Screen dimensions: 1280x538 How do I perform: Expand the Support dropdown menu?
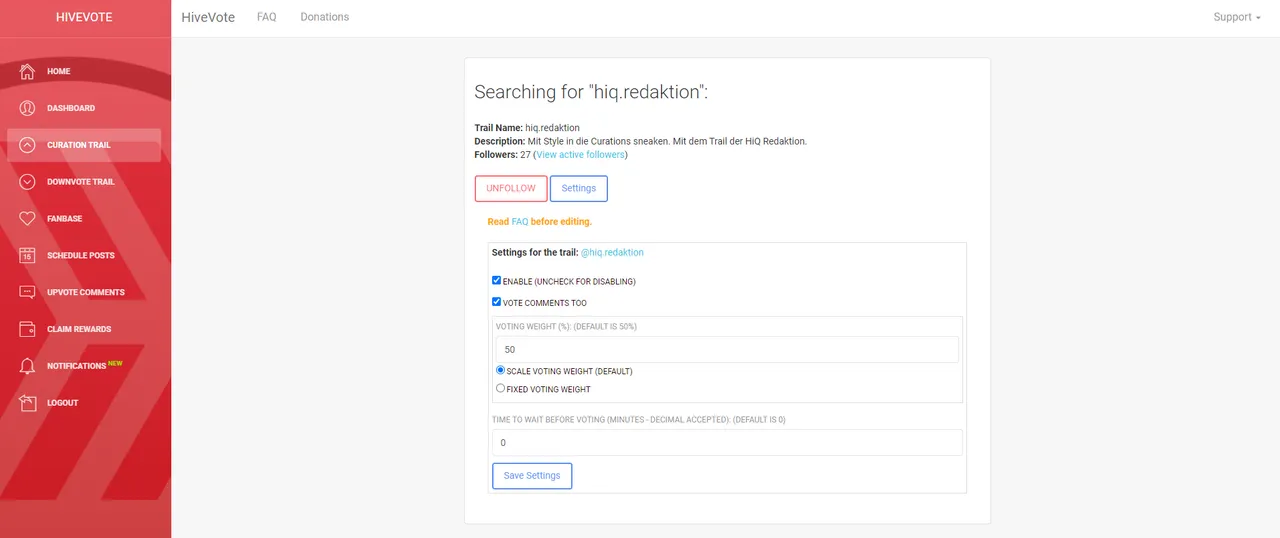[x=1237, y=17]
